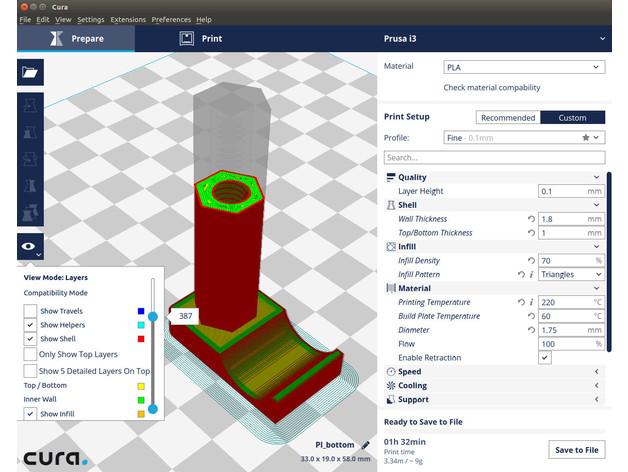628x472 pixels.
Task: Expand the Speed section chevron
Action: 596,372
